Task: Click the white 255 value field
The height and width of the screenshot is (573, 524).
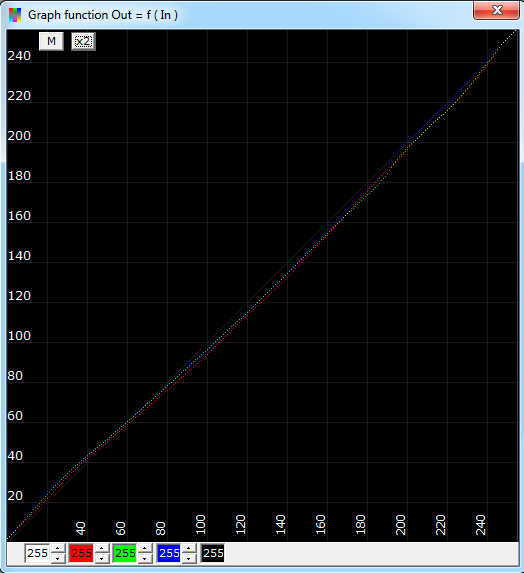Action: pyautogui.click(x=38, y=553)
